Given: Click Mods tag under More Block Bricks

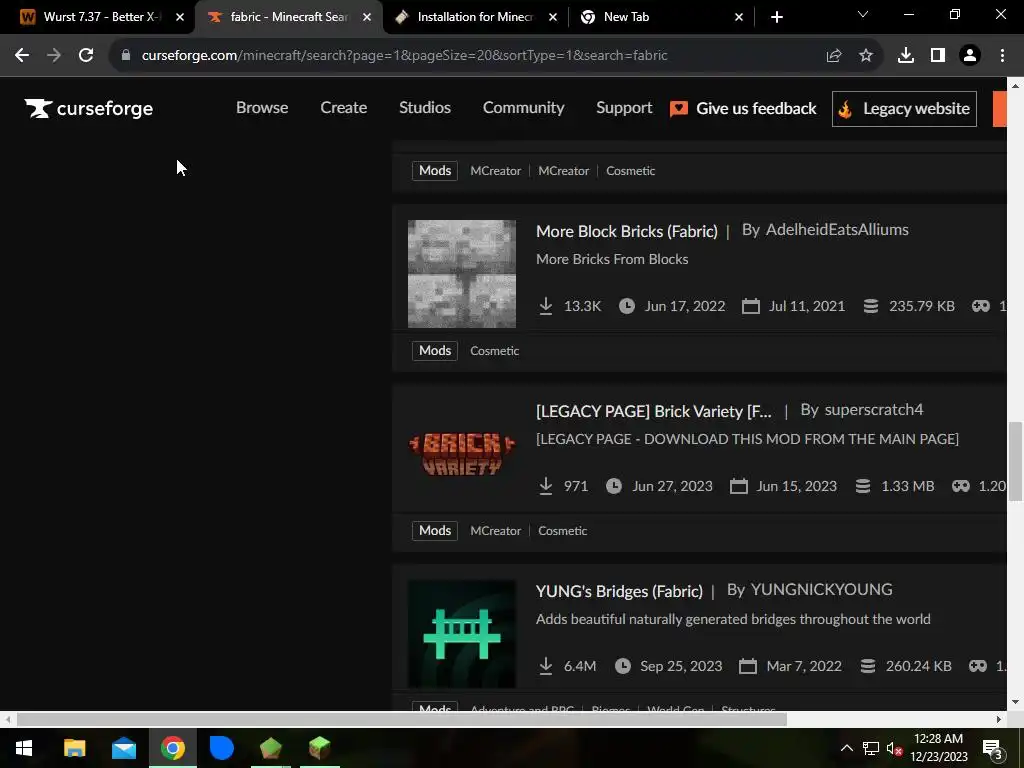Looking at the screenshot, I should coord(435,351).
